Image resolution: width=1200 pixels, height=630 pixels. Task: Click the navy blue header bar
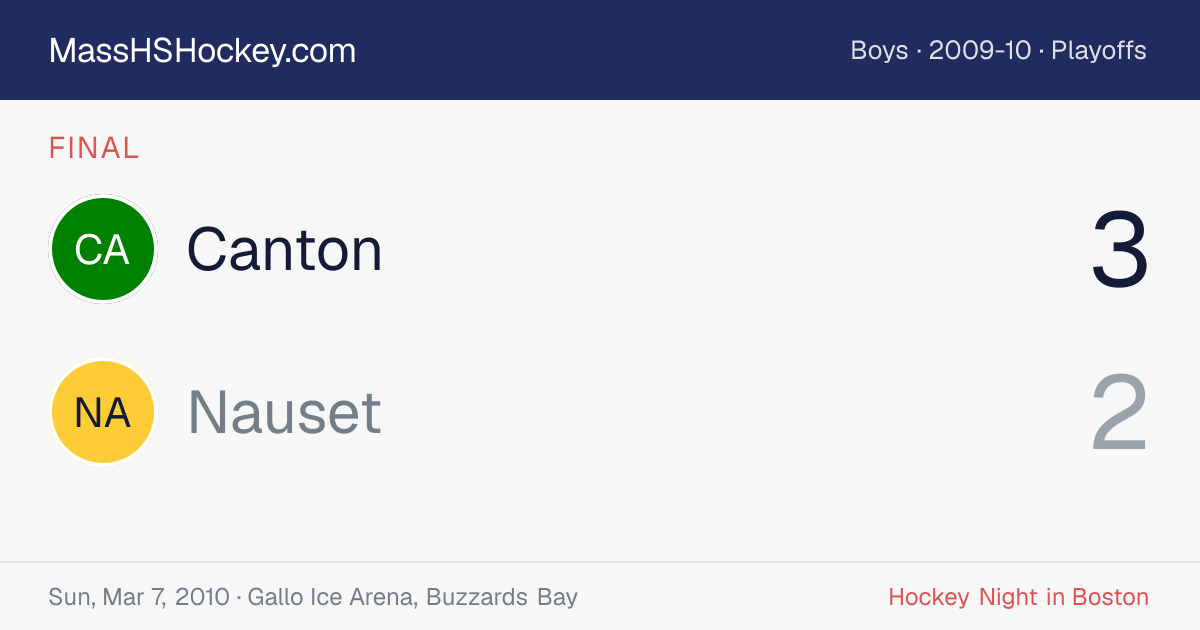600,50
